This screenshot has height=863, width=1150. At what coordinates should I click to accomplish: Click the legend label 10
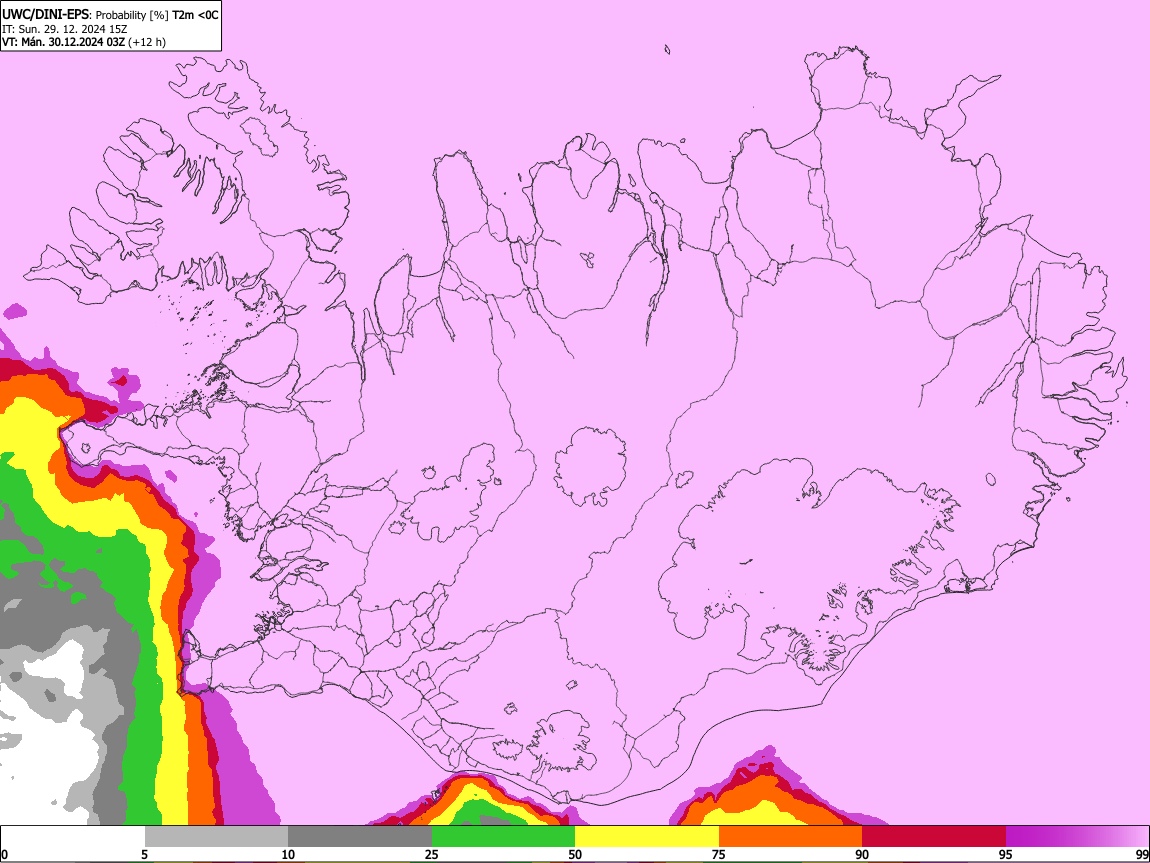(288, 855)
